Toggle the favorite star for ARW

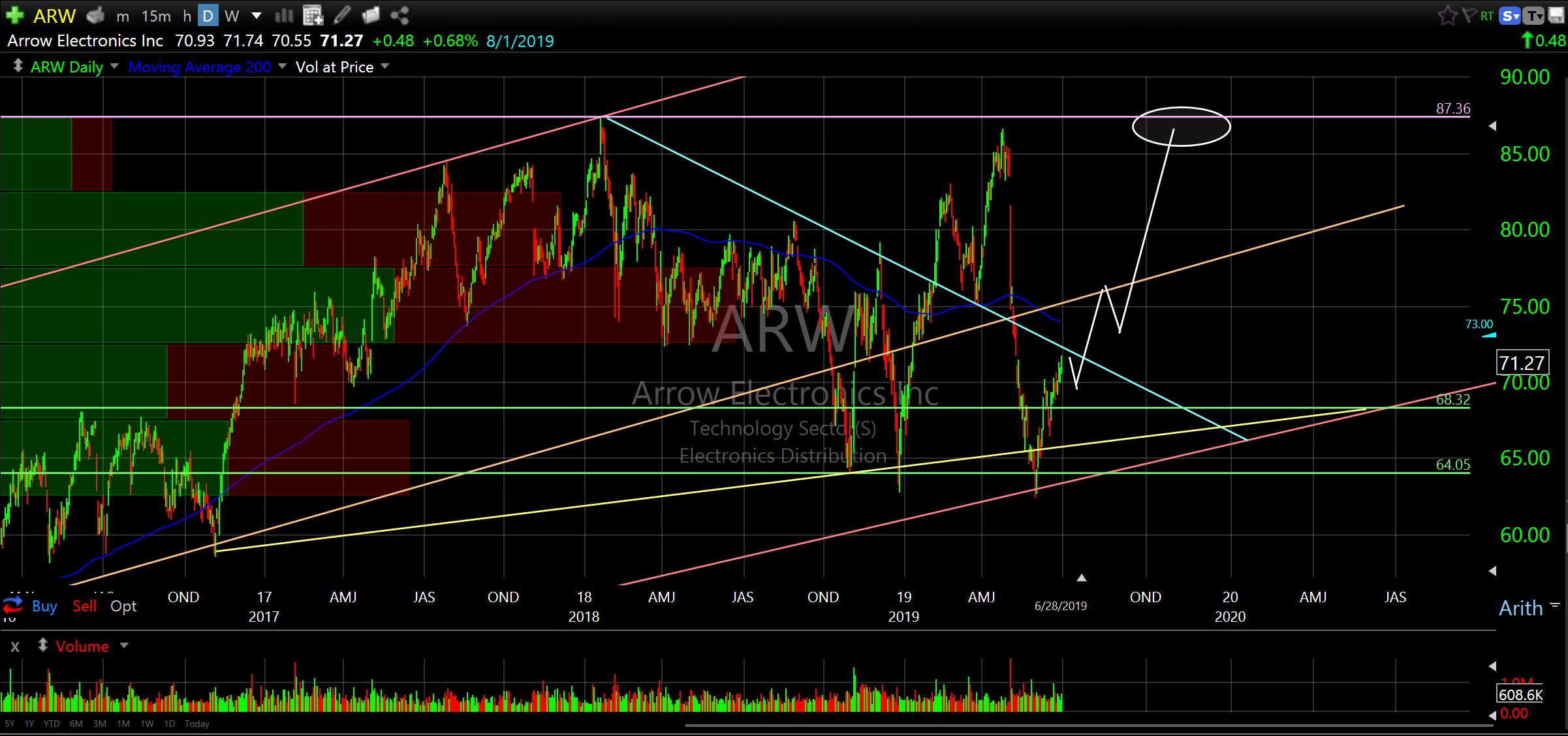1447,15
